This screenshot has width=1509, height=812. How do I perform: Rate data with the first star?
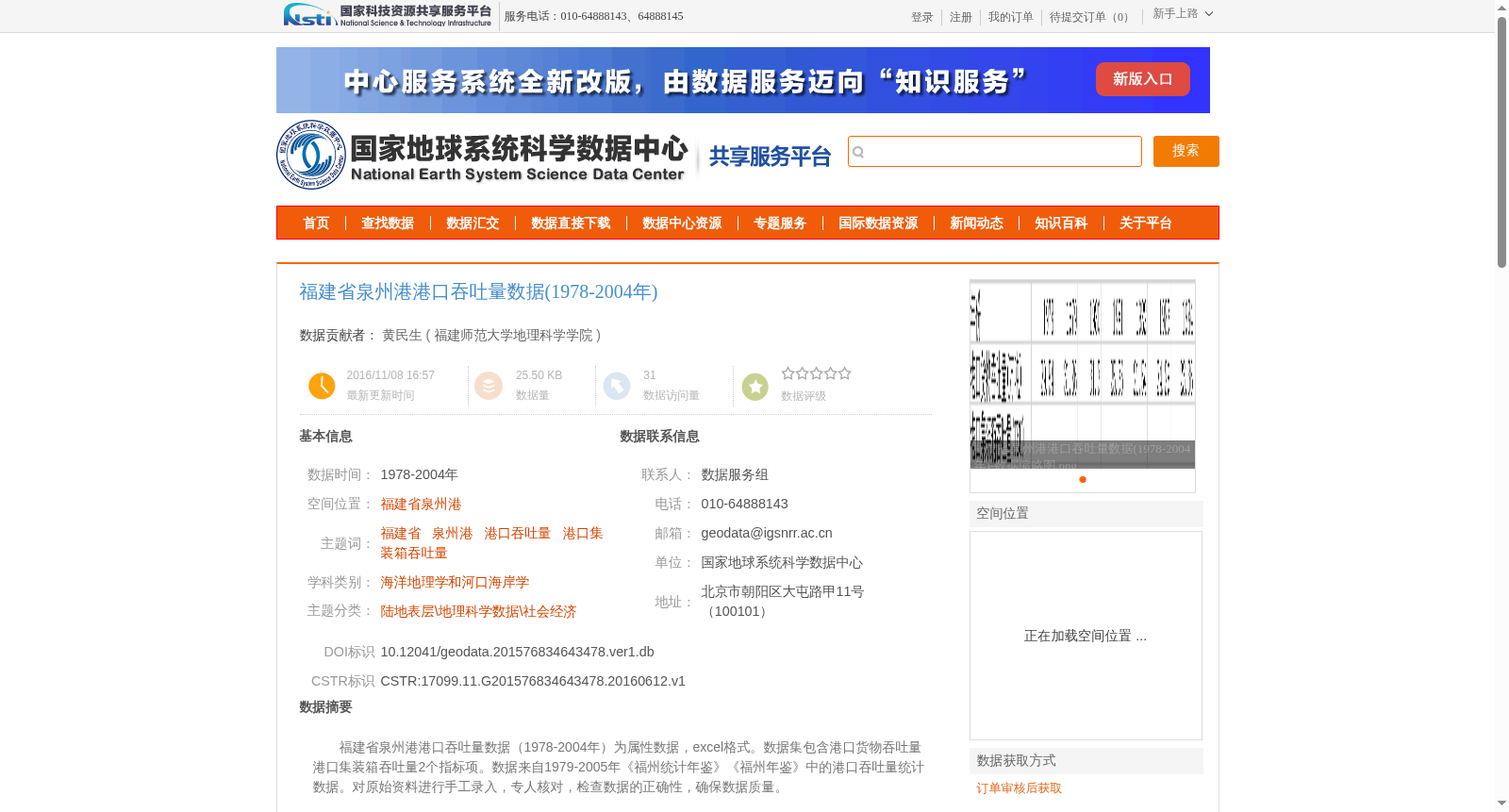[788, 373]
